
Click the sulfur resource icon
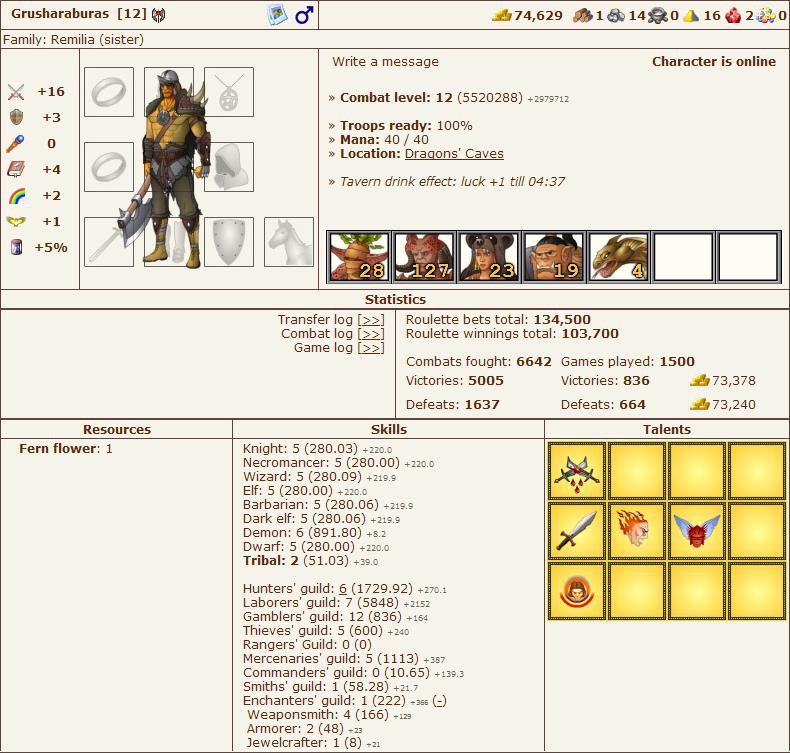coord(690,16)
